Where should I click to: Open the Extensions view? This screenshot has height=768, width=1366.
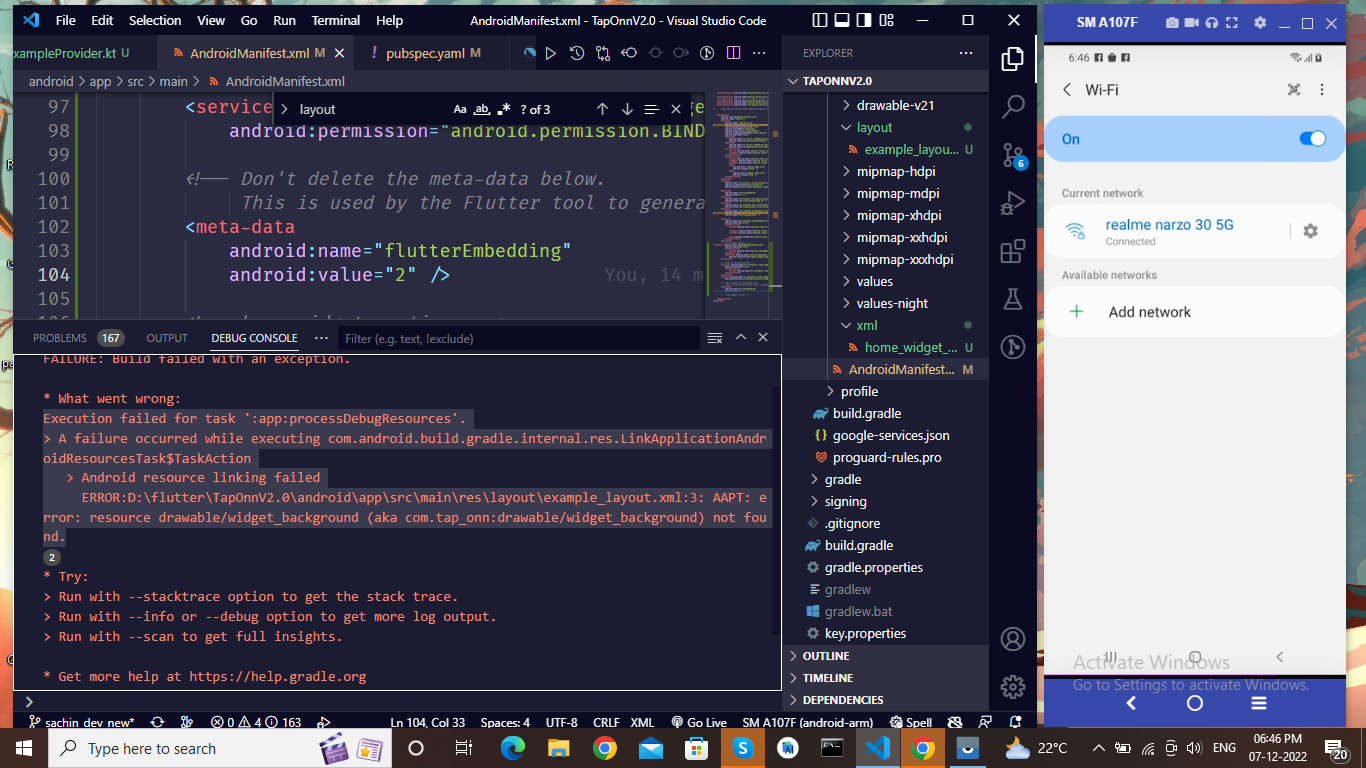click(x=1012, y=251)
